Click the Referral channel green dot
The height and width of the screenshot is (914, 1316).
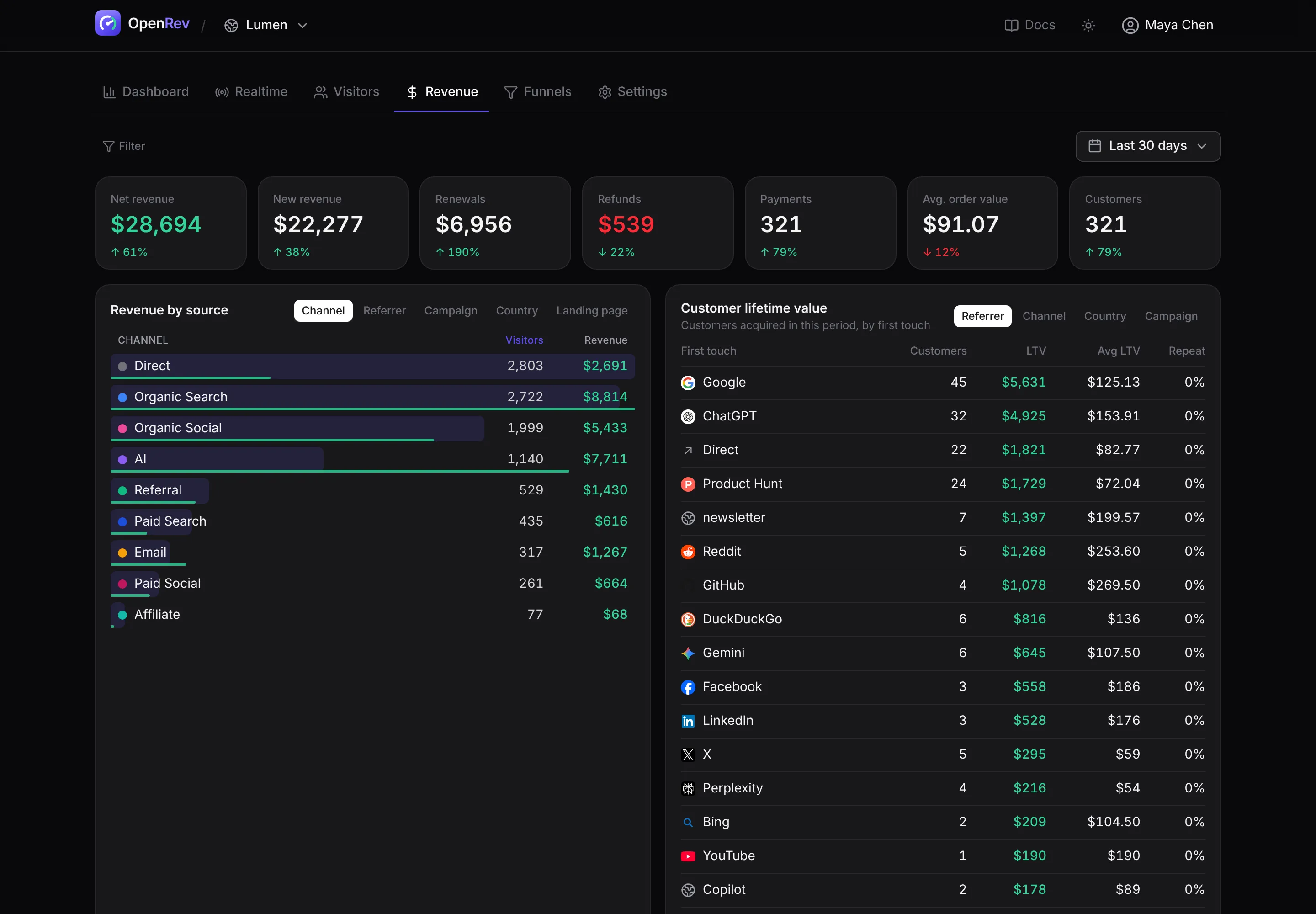coord(122,491)
